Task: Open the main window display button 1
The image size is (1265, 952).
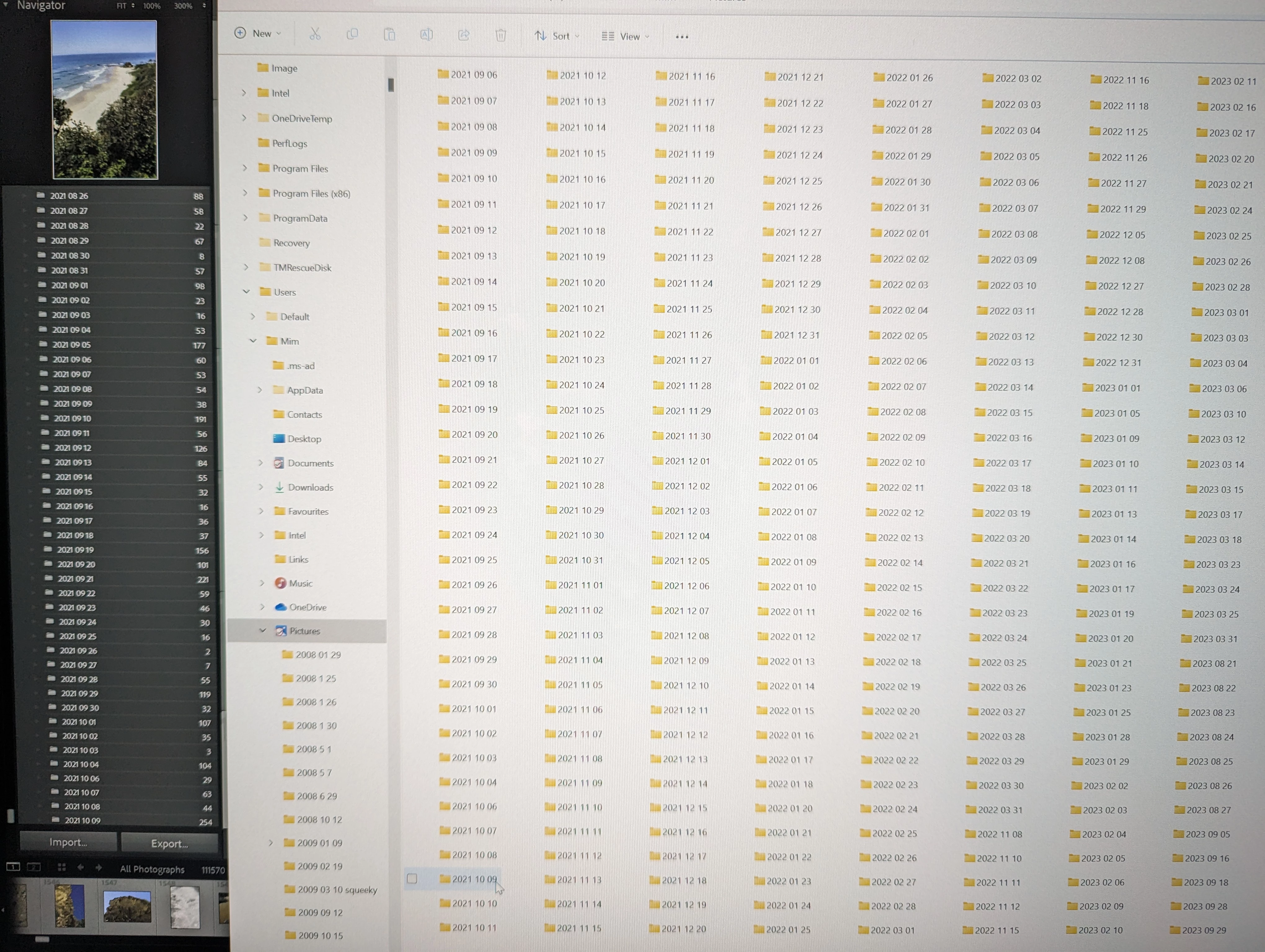Action: click(13, 866)
